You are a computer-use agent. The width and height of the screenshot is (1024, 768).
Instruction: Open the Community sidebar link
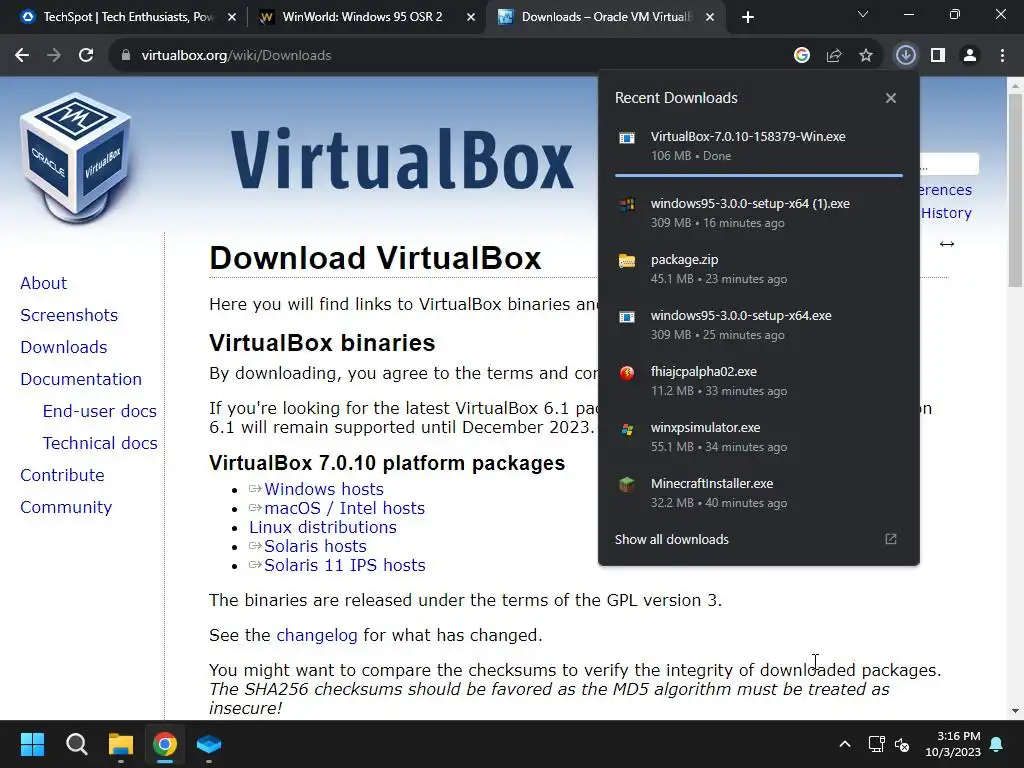(x=66, y=507)
